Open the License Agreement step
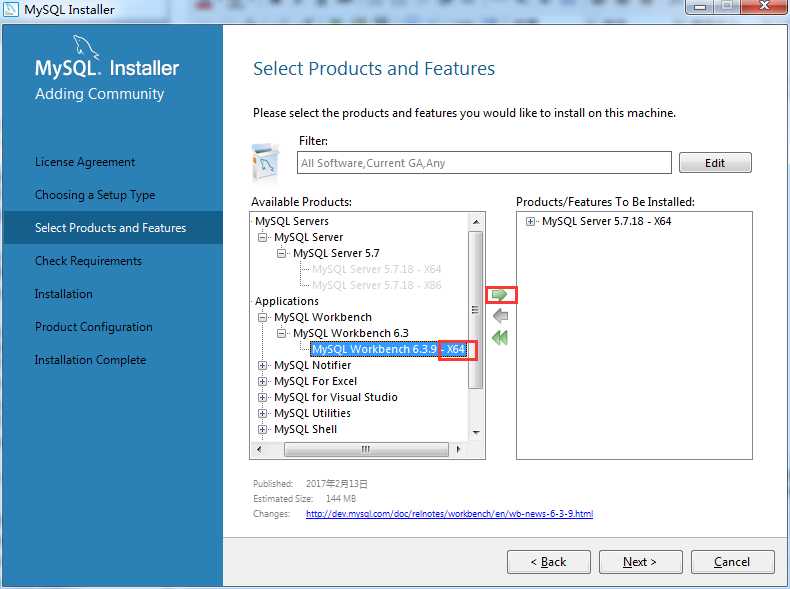The image size is (790, 589). click(85, 162)
